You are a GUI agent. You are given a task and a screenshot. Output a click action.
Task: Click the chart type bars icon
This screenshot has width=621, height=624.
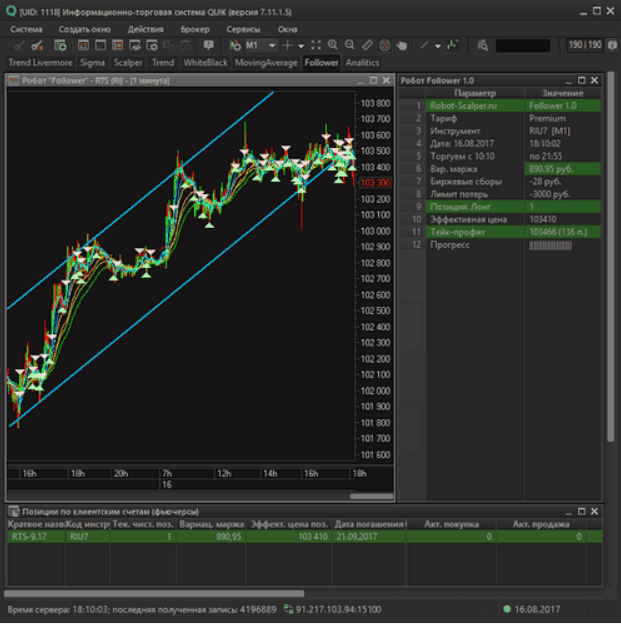[x=453, y=45]
